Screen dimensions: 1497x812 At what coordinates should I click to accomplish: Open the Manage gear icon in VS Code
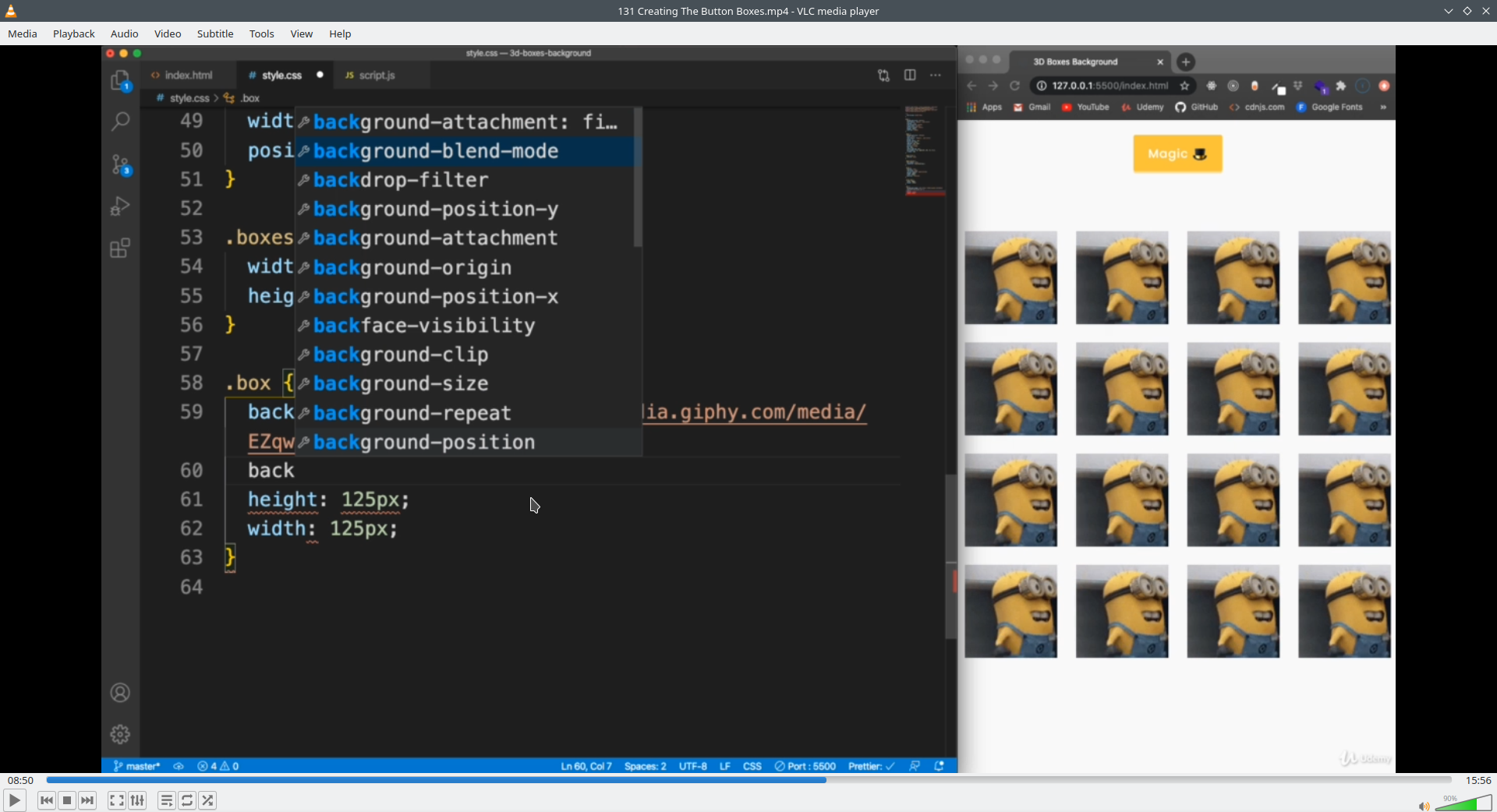click(x=120, y=734)
